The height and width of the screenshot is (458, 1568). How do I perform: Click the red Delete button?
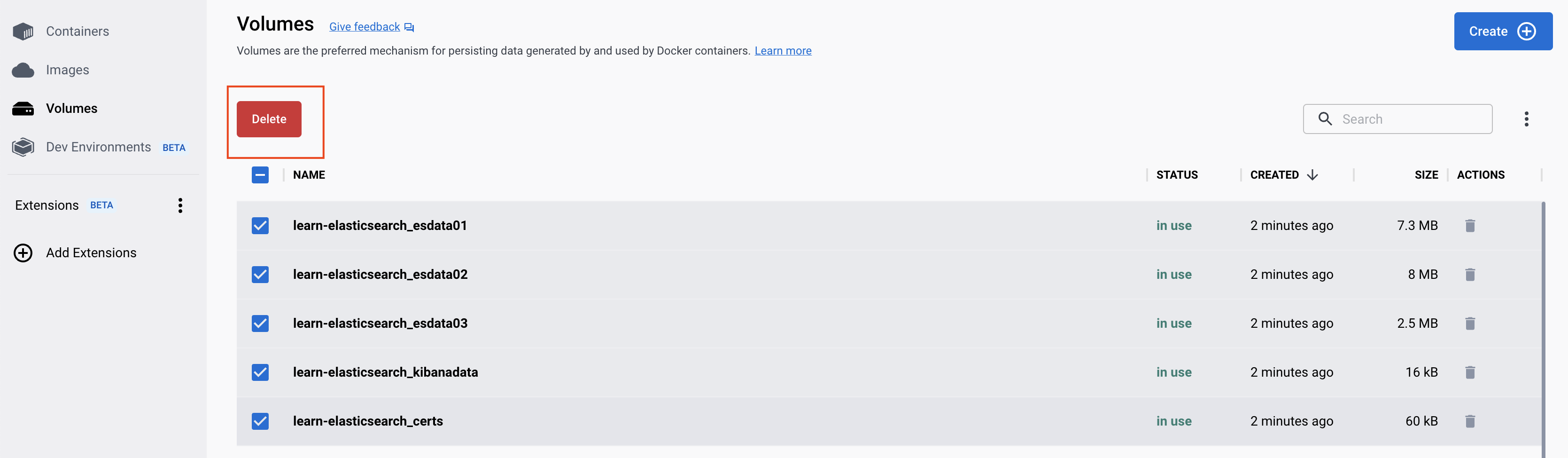point(269,119)
